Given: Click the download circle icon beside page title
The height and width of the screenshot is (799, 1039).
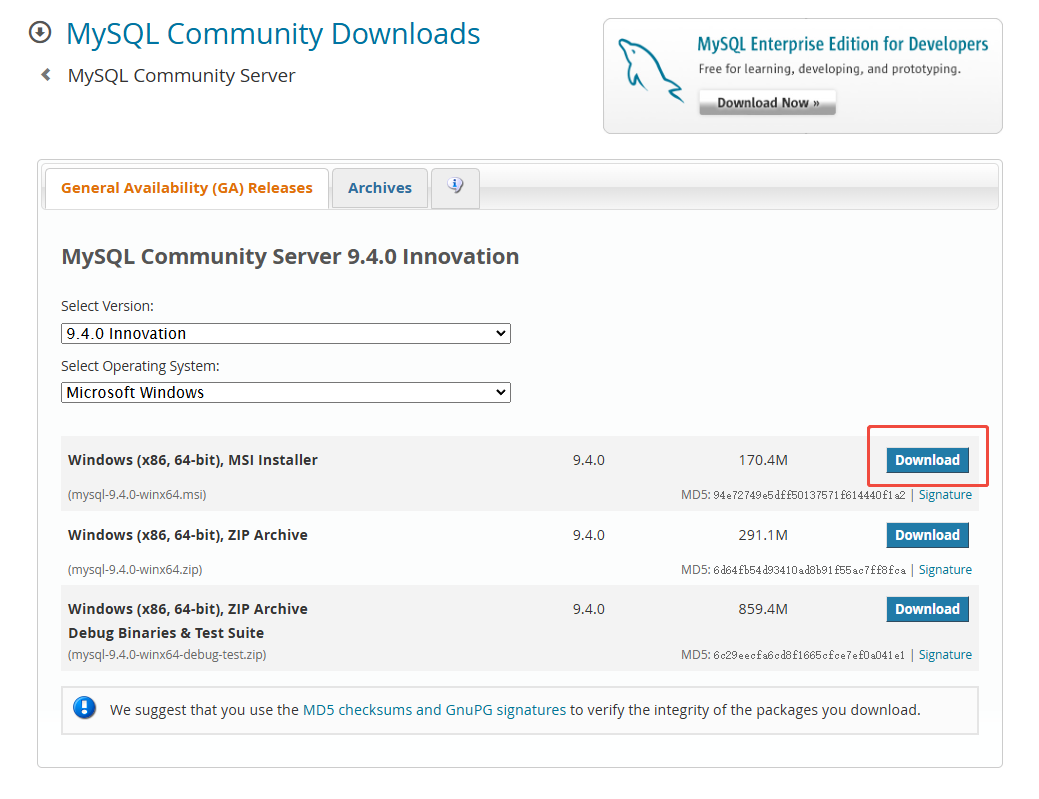Looking at the screenshot, I should coord(40,33).
